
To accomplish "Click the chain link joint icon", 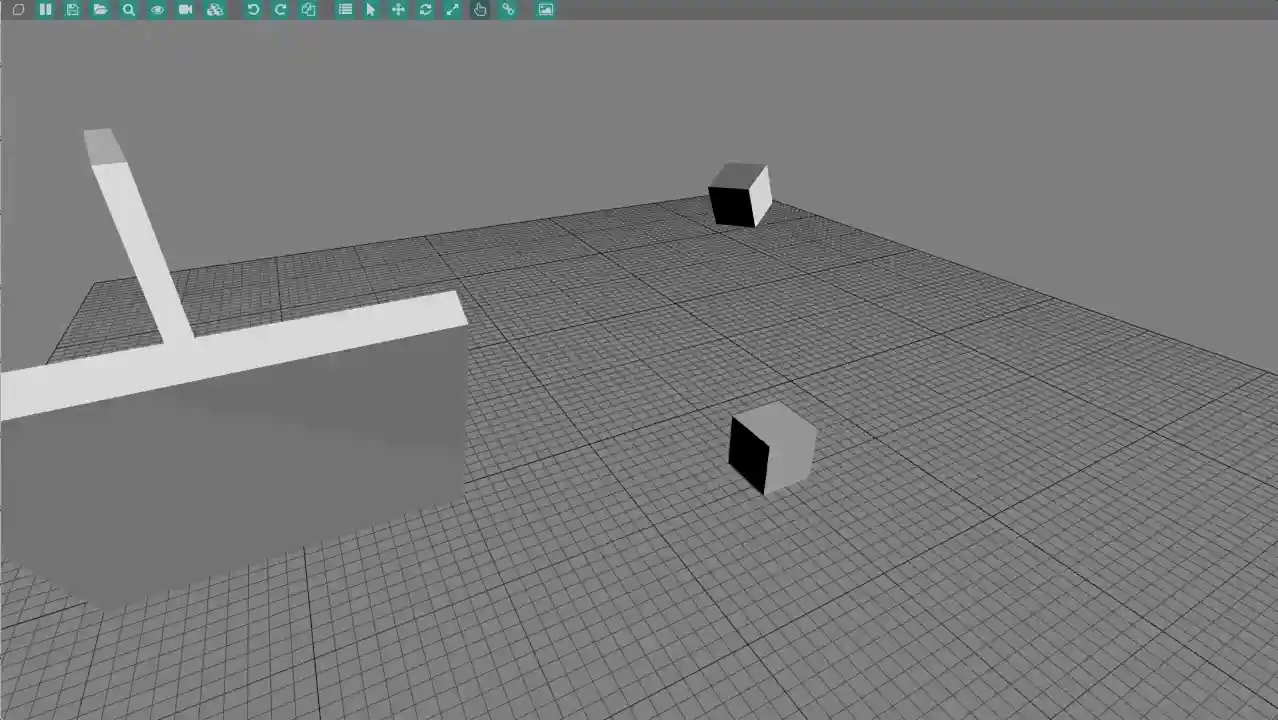I will pyautogui.click(x=508, y=9).
